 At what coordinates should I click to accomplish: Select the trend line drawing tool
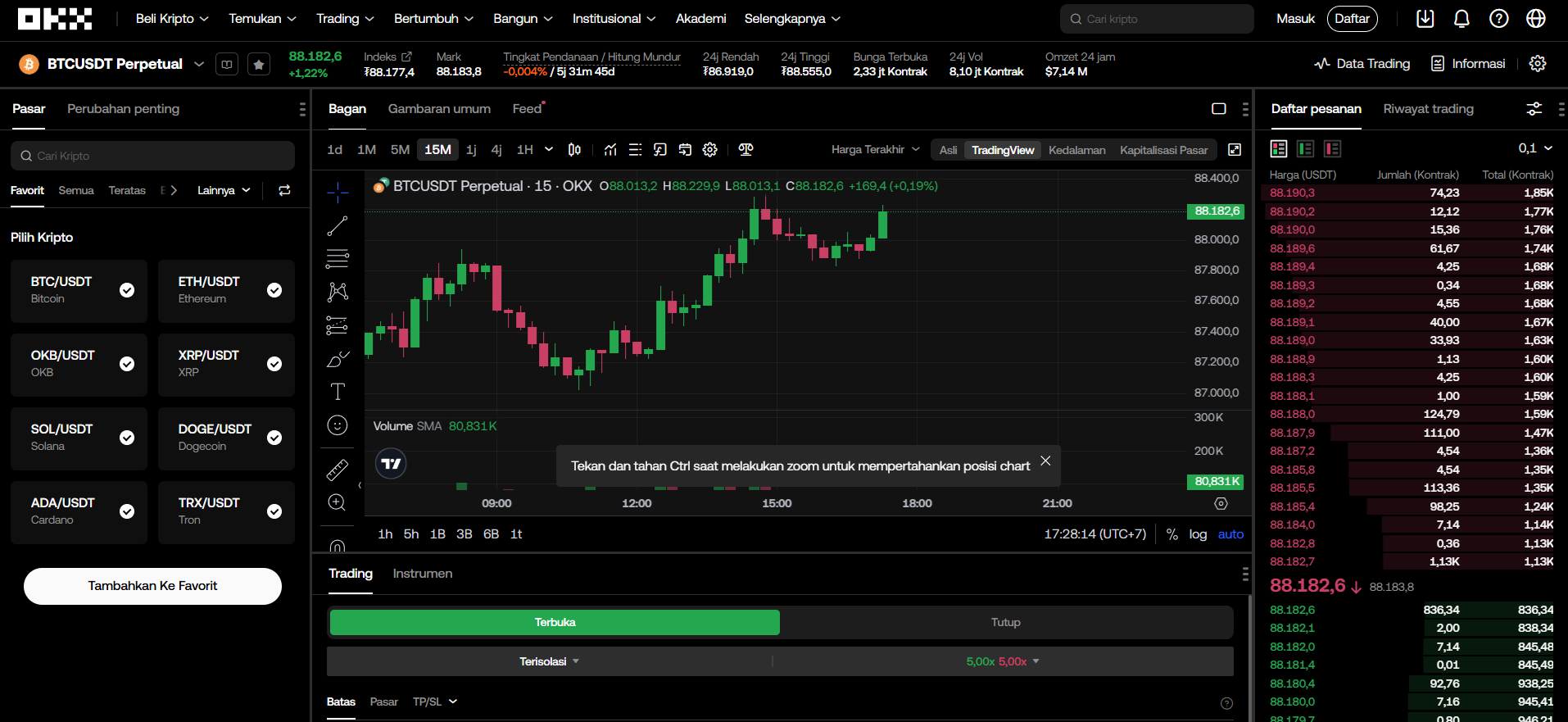[338, 225]
